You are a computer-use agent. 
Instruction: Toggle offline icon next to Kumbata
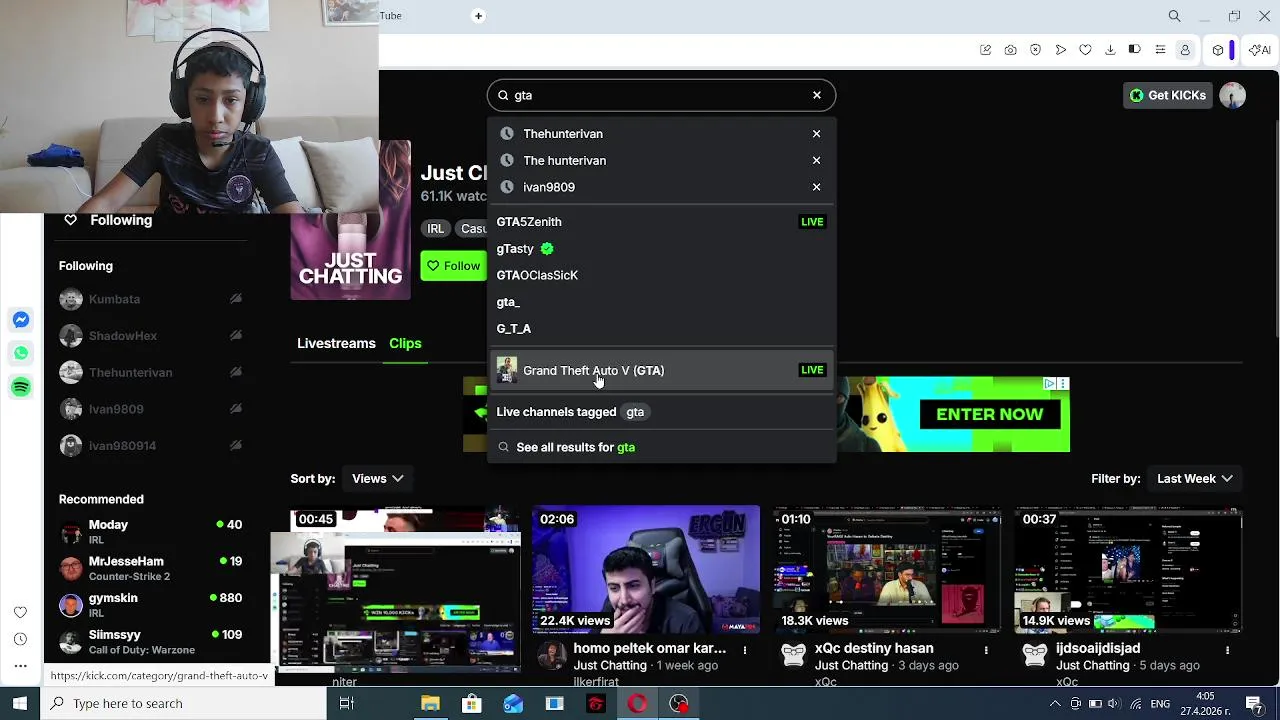[x=236, y=299]
